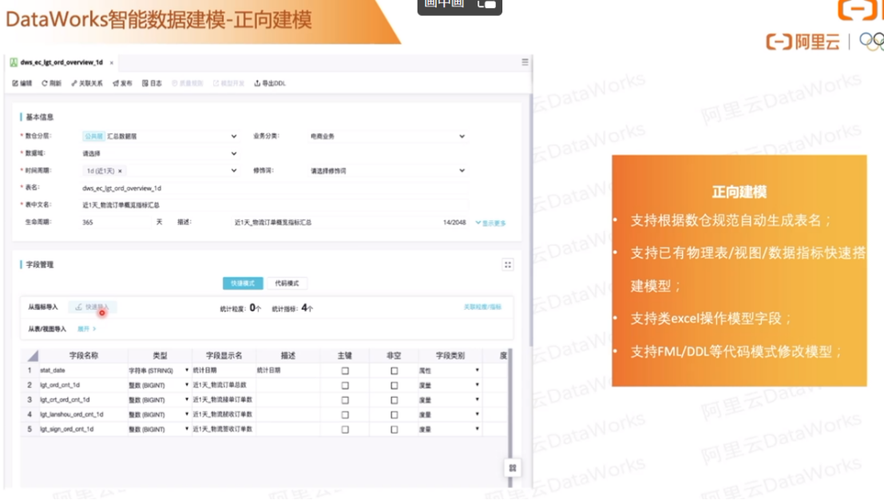This screenshot has height=500, width=884.
Task: Click the 快速导入 button
Action: [92, 307]
